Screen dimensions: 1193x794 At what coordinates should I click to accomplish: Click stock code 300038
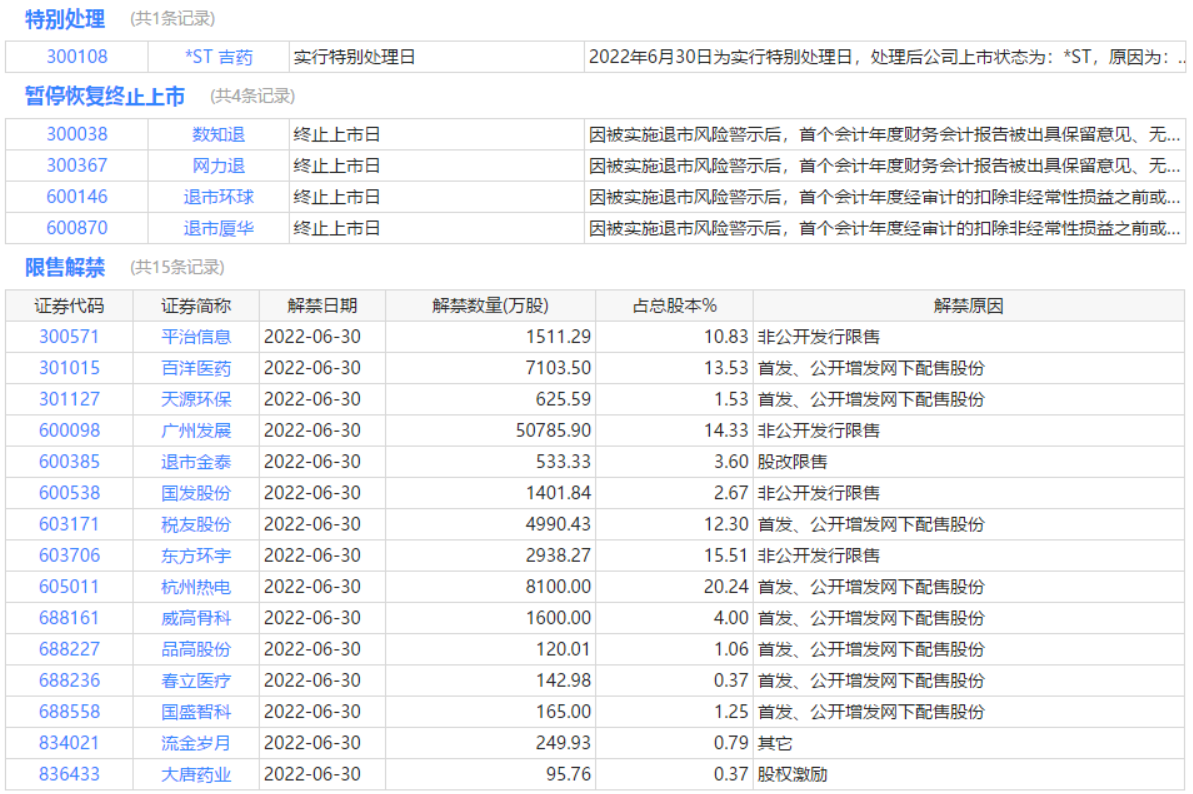pyautogui.click(x=77, y=135)
